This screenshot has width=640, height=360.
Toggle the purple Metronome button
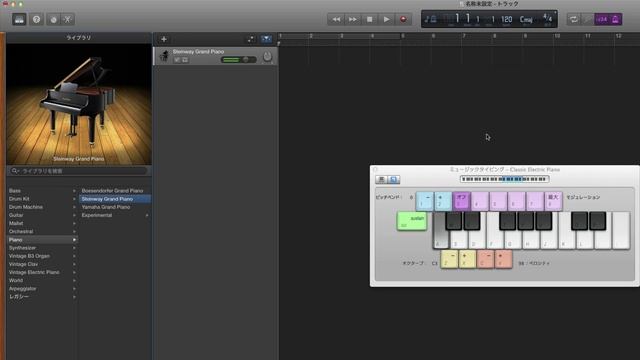pos(616,19)
